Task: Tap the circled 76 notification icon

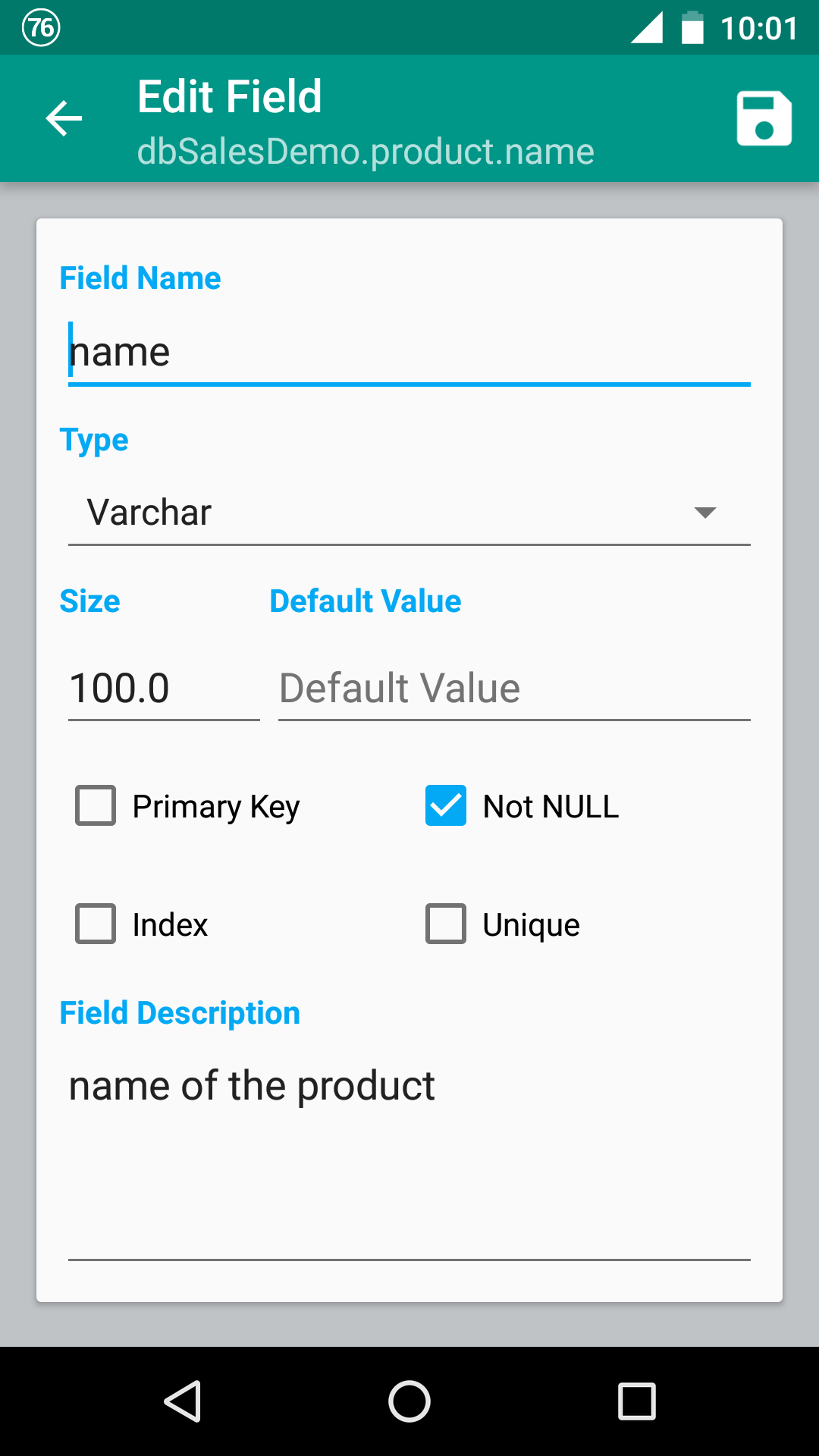Action: point(42,29)
